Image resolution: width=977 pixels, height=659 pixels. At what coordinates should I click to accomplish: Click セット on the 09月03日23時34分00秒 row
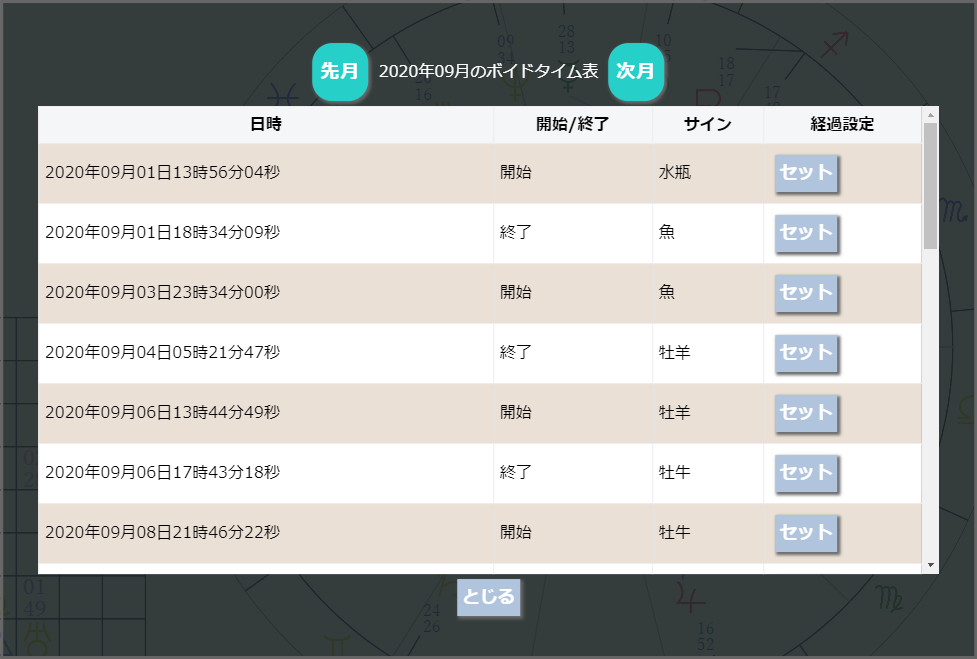[x=806, y=293]
